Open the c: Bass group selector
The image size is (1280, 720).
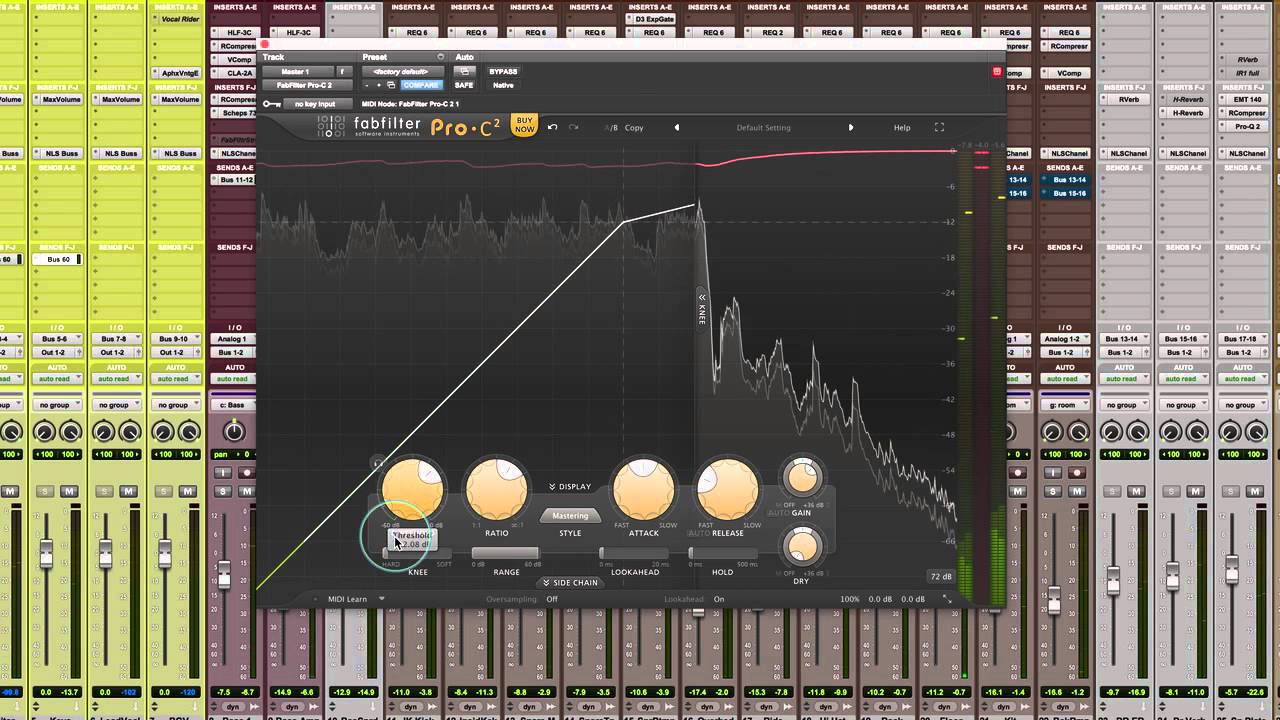click(232, 405)
